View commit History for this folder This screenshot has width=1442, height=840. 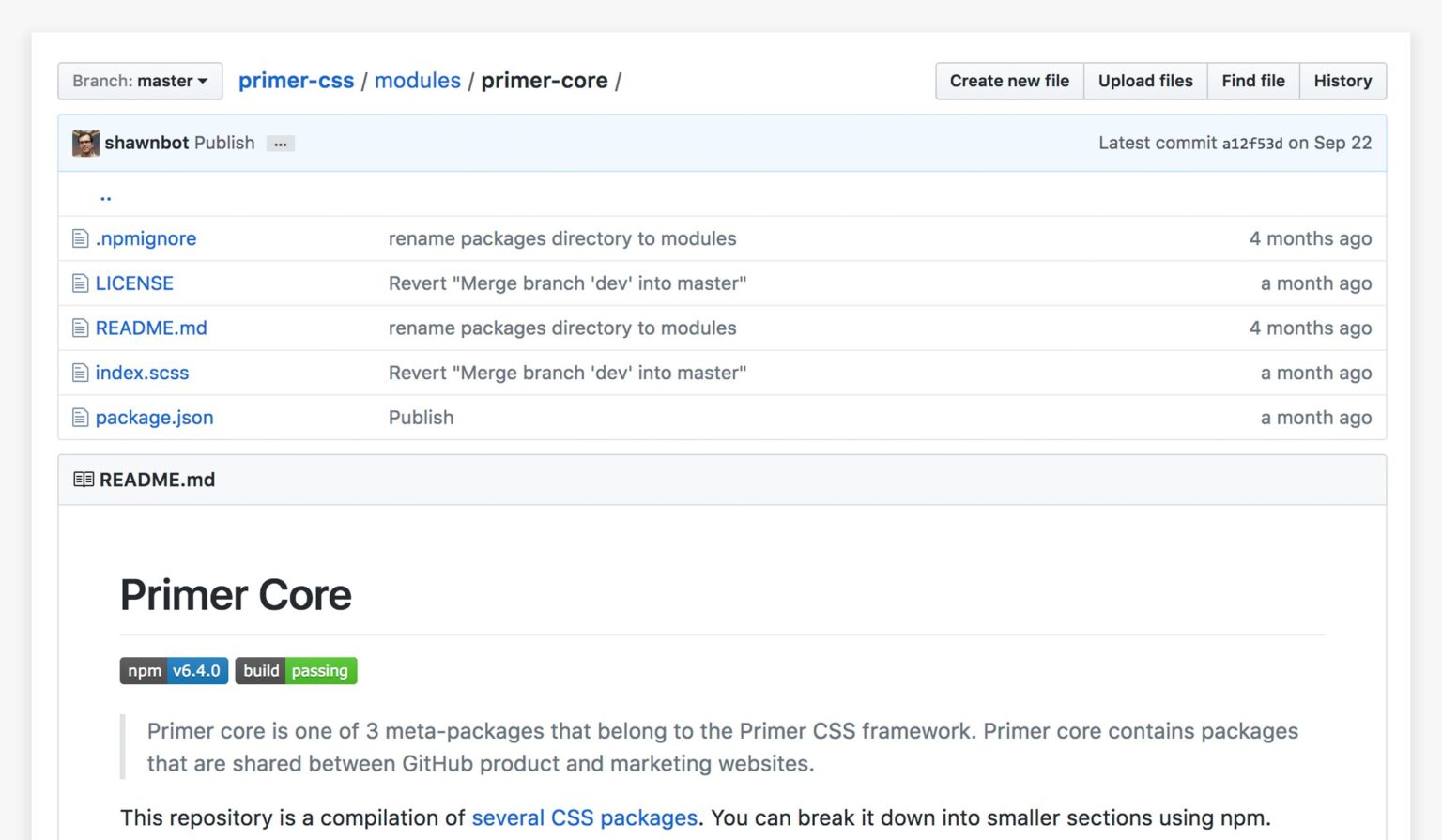pos(1342,81)
